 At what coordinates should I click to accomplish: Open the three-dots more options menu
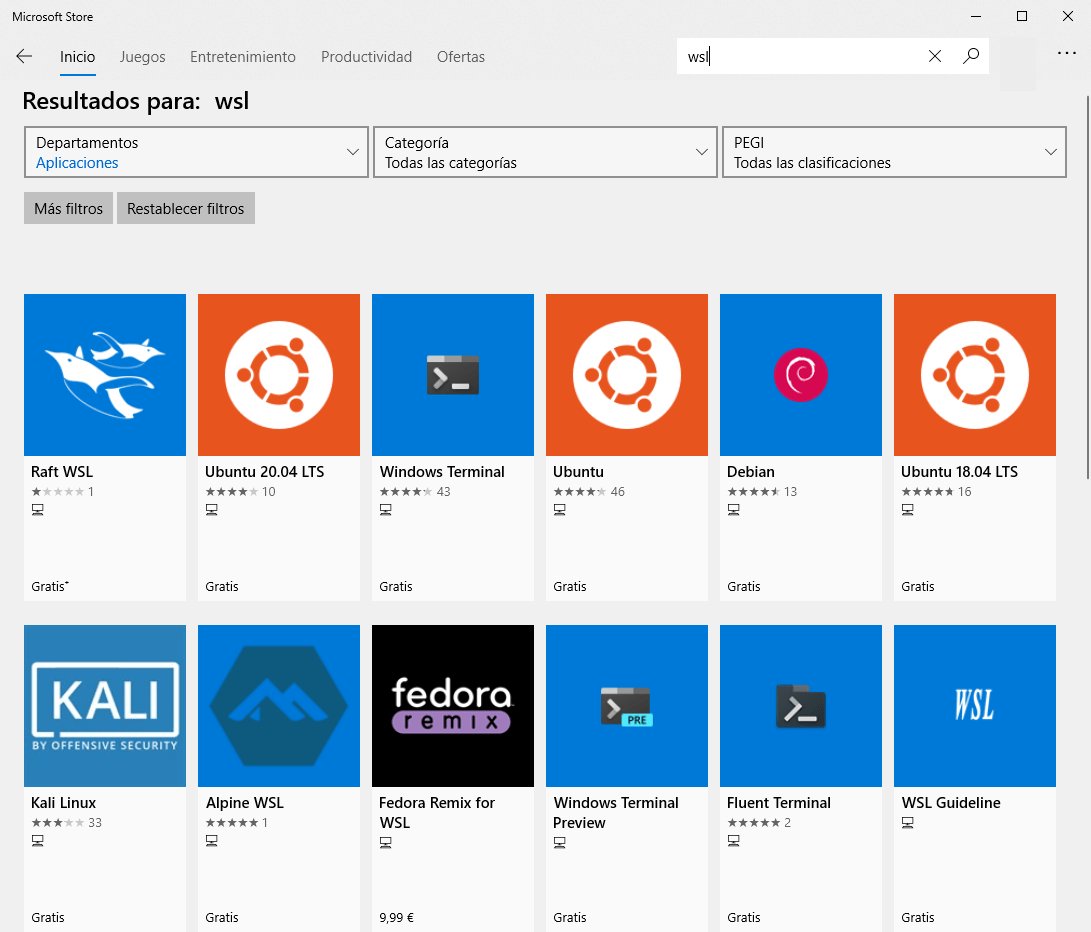(x=1066, y=53)
